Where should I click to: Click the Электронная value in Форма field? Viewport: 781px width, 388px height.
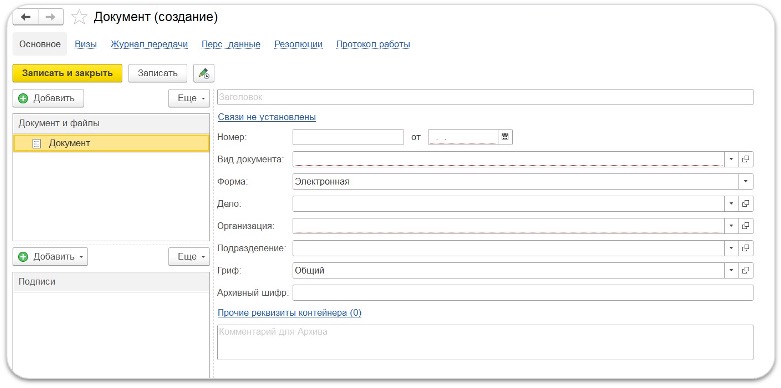click(x=322, y=181)
